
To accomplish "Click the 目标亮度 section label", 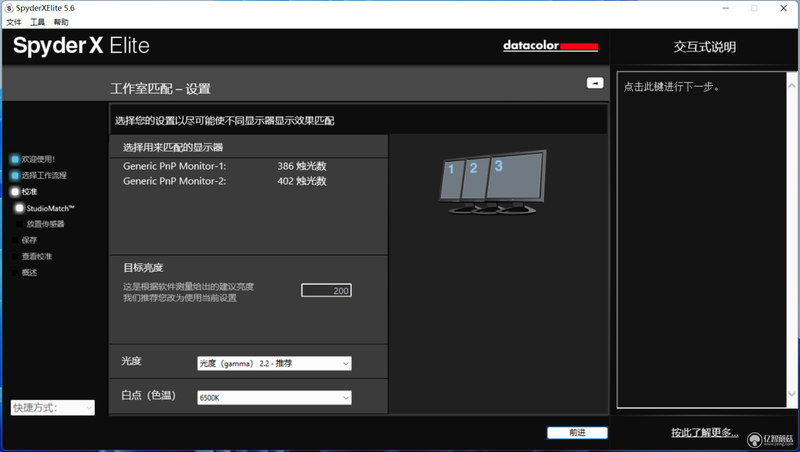I will (x=143, y=268).
